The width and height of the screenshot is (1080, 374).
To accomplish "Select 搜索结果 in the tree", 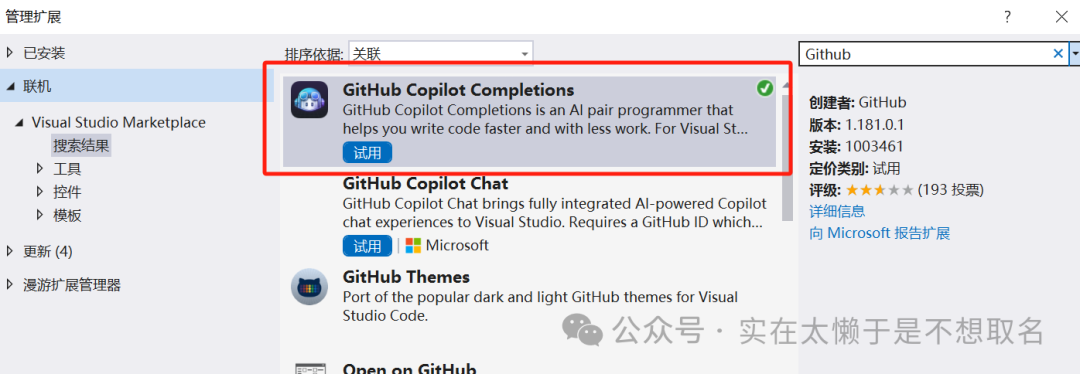I will pos(81,145).
